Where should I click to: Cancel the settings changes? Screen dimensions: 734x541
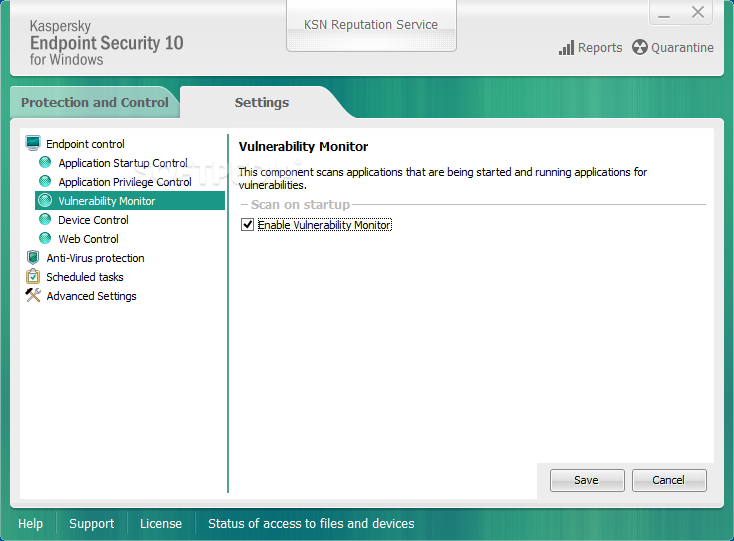coord(669,480)
